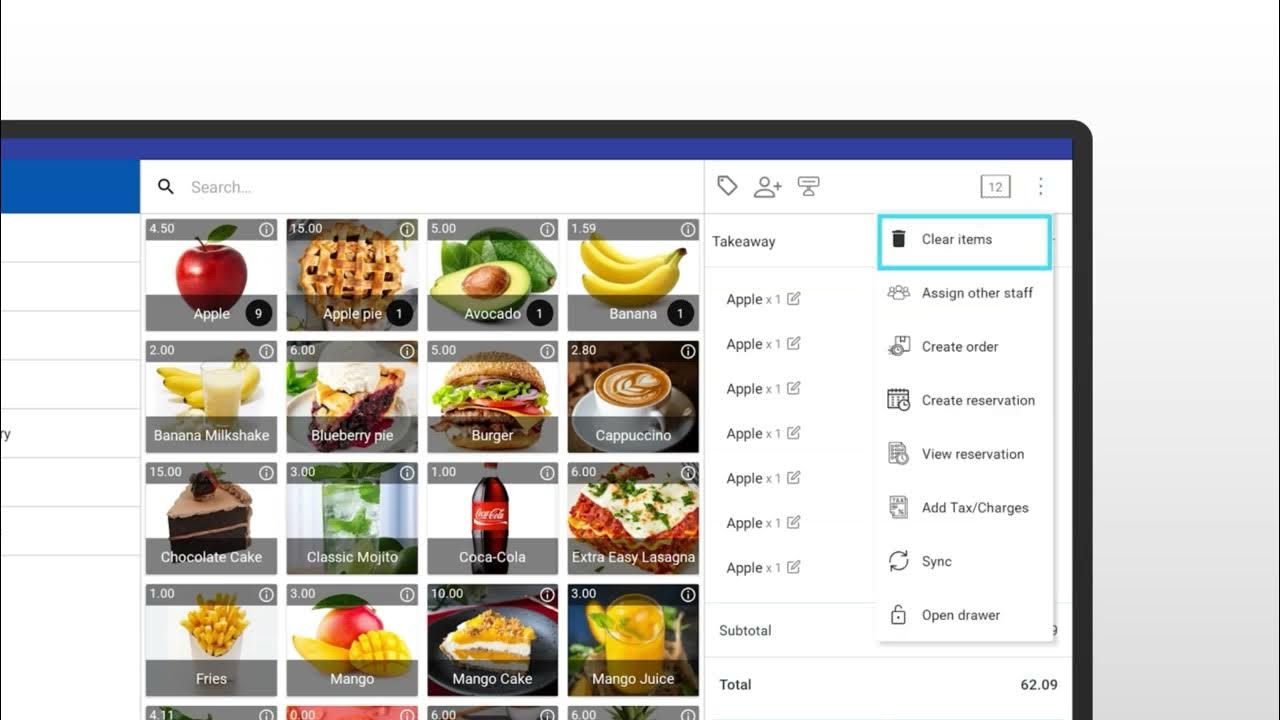Click the Takeaway order type label
Screen dimensions: 1280x720
pos(743,242)
